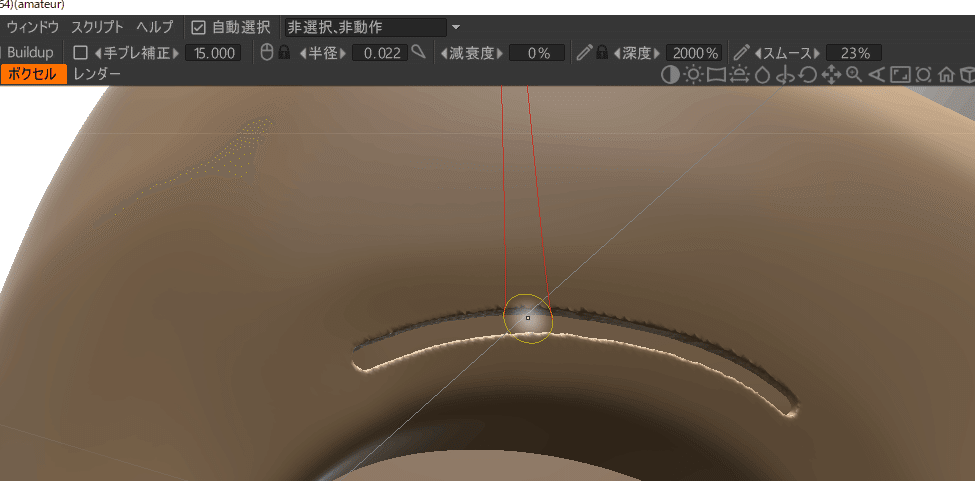Click the スムース label text
This screenshot has height=481, width=975.
point(788,53)
